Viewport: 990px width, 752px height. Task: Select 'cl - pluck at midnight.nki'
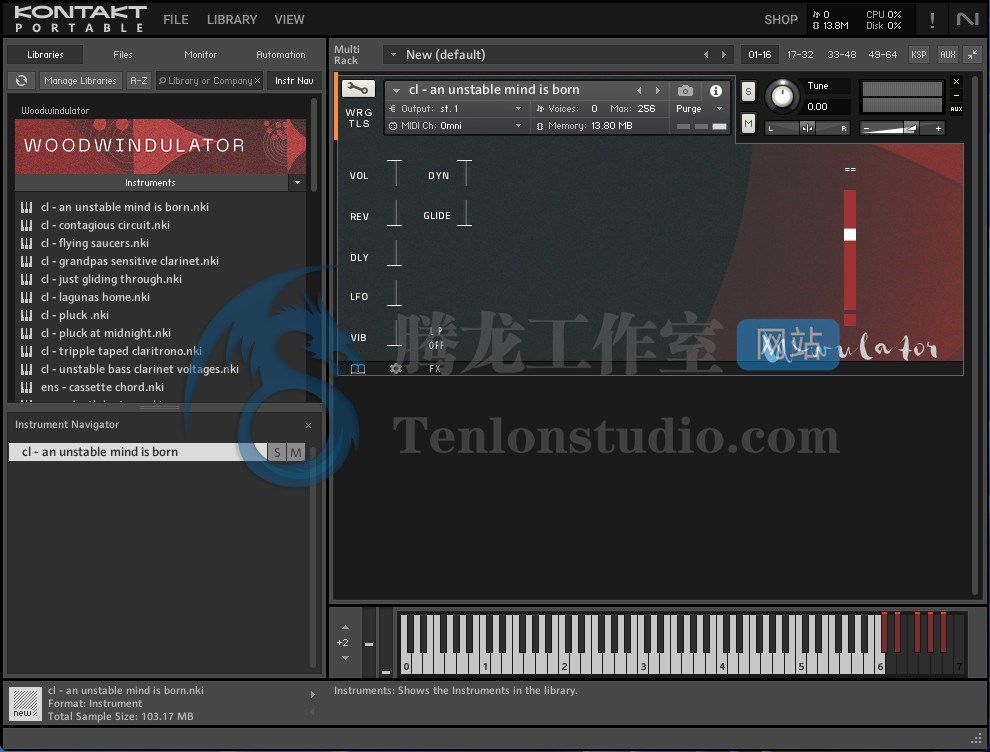click(106, 333)
